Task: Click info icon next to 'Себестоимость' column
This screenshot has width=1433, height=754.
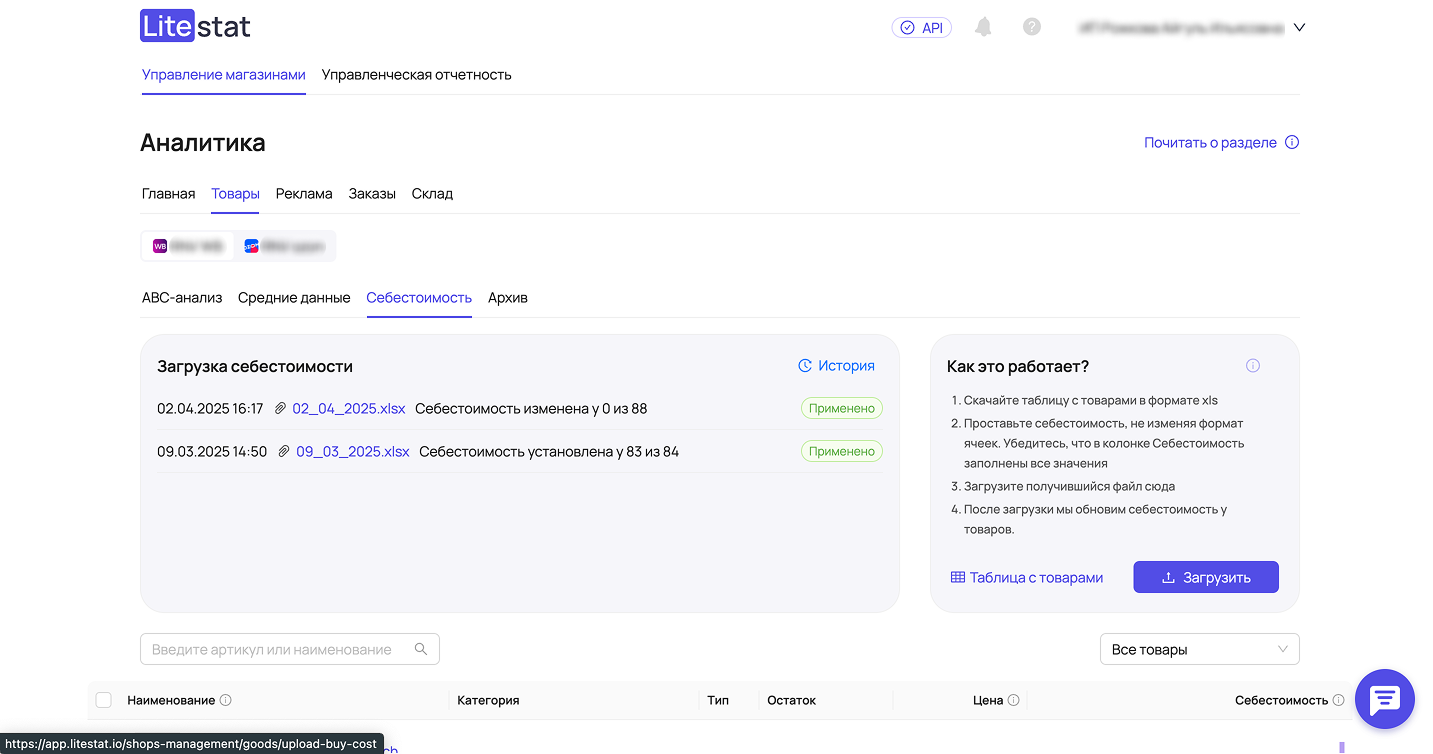Action: pos(1338,700)
